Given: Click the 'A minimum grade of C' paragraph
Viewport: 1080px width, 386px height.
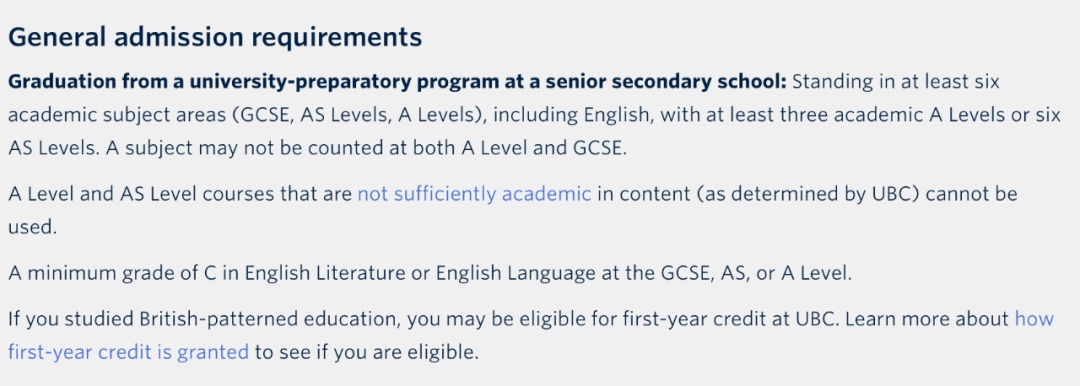Looking at the screenshot, I should coord(430,274).
